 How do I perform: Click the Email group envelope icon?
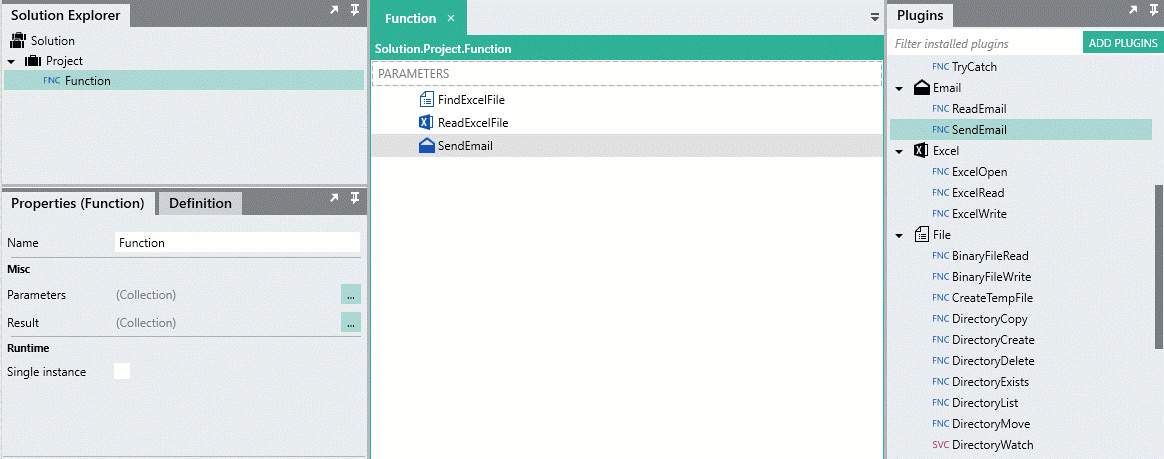[x=921, y=88]
